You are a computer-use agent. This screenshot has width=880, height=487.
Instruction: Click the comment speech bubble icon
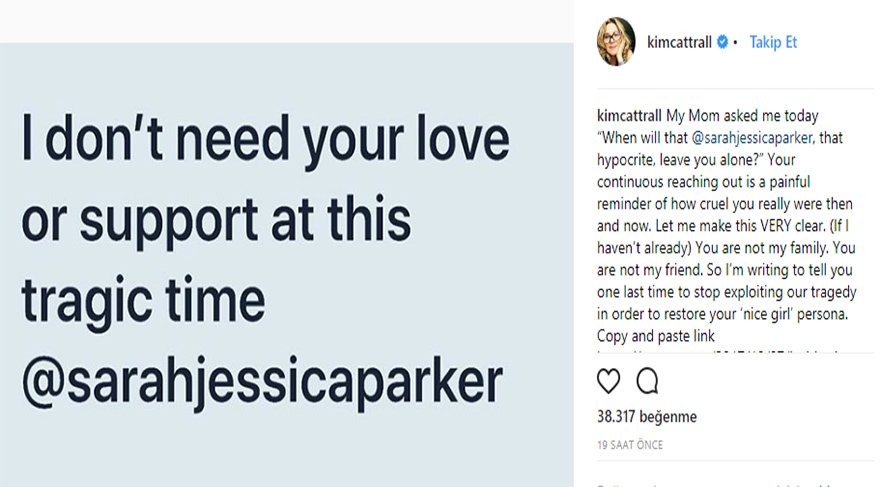(646, 381)
